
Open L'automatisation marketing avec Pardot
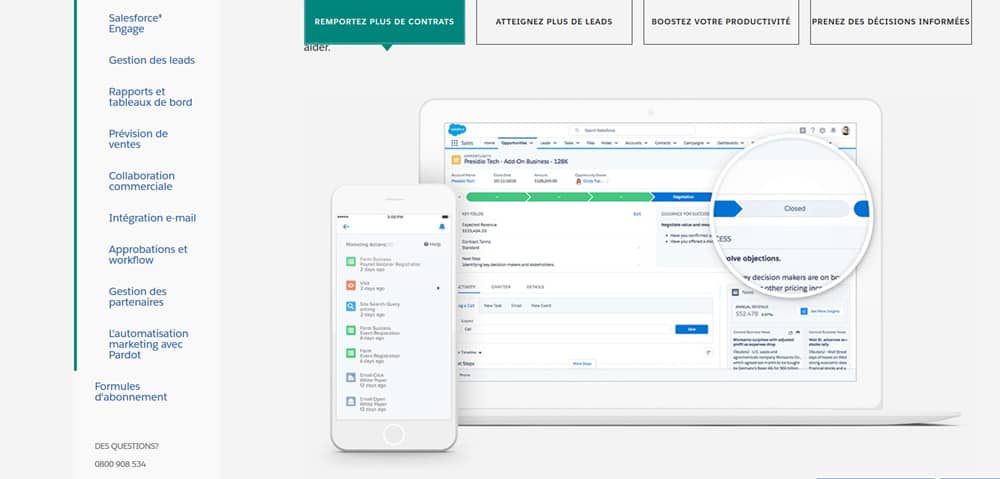148,344
